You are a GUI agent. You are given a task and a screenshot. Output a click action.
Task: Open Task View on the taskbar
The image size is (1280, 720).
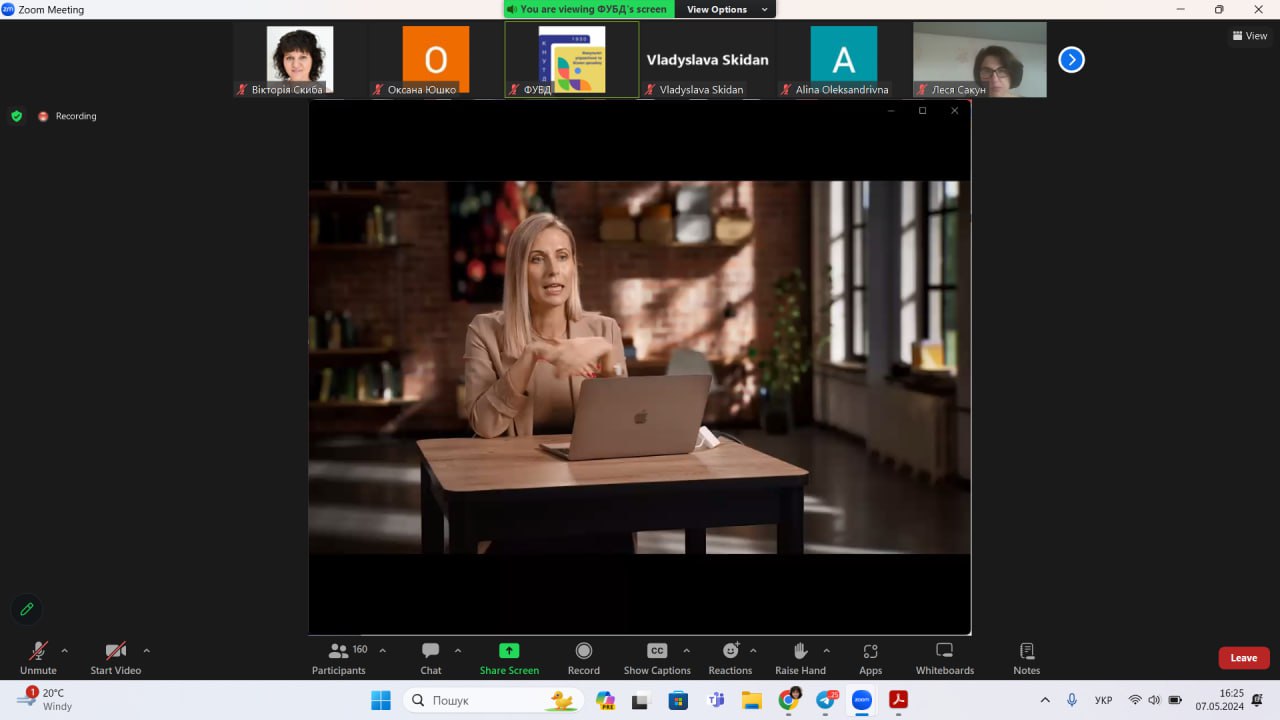(641, 700)
